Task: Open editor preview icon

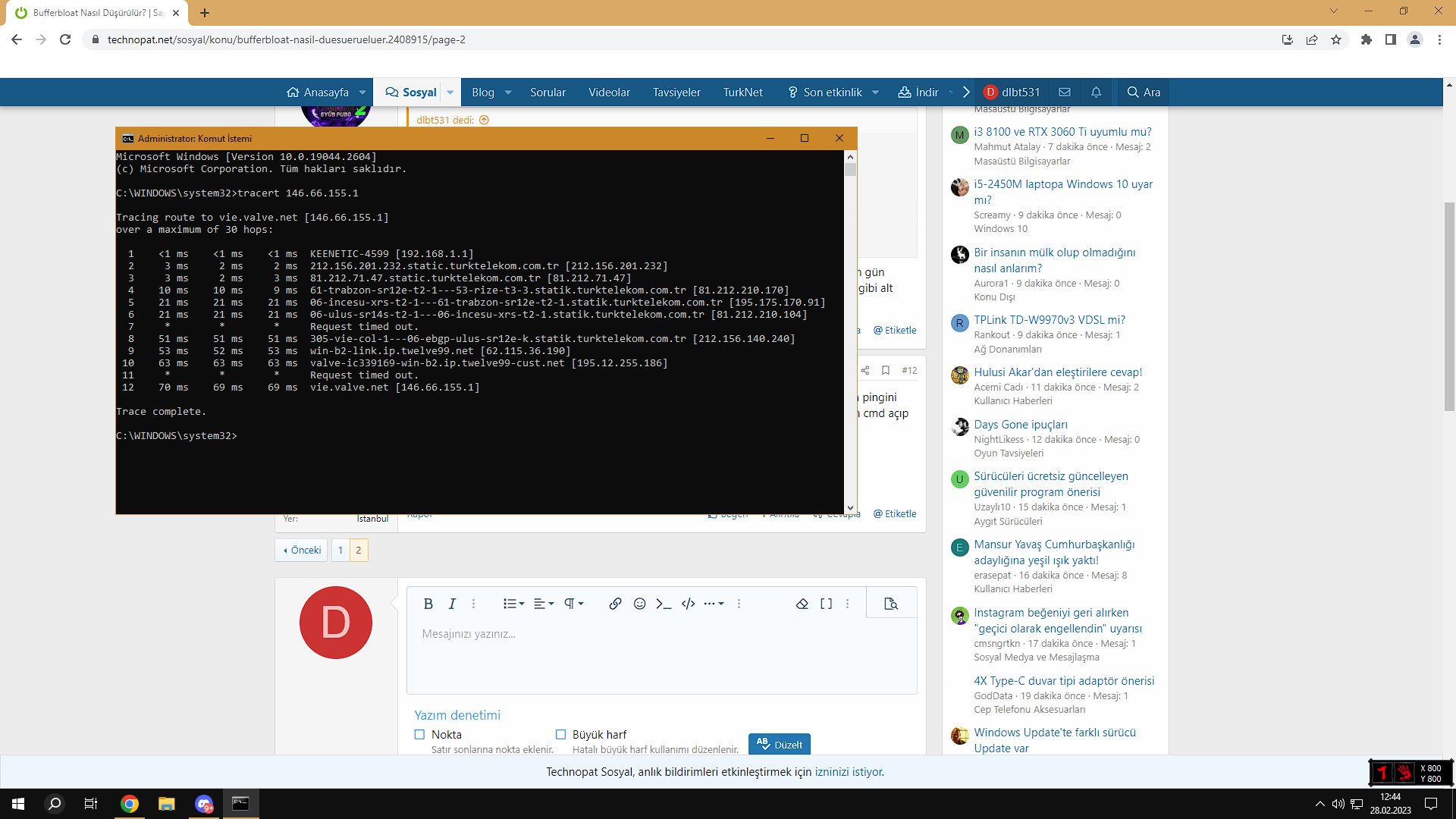Action: click(x=891, y=604)
